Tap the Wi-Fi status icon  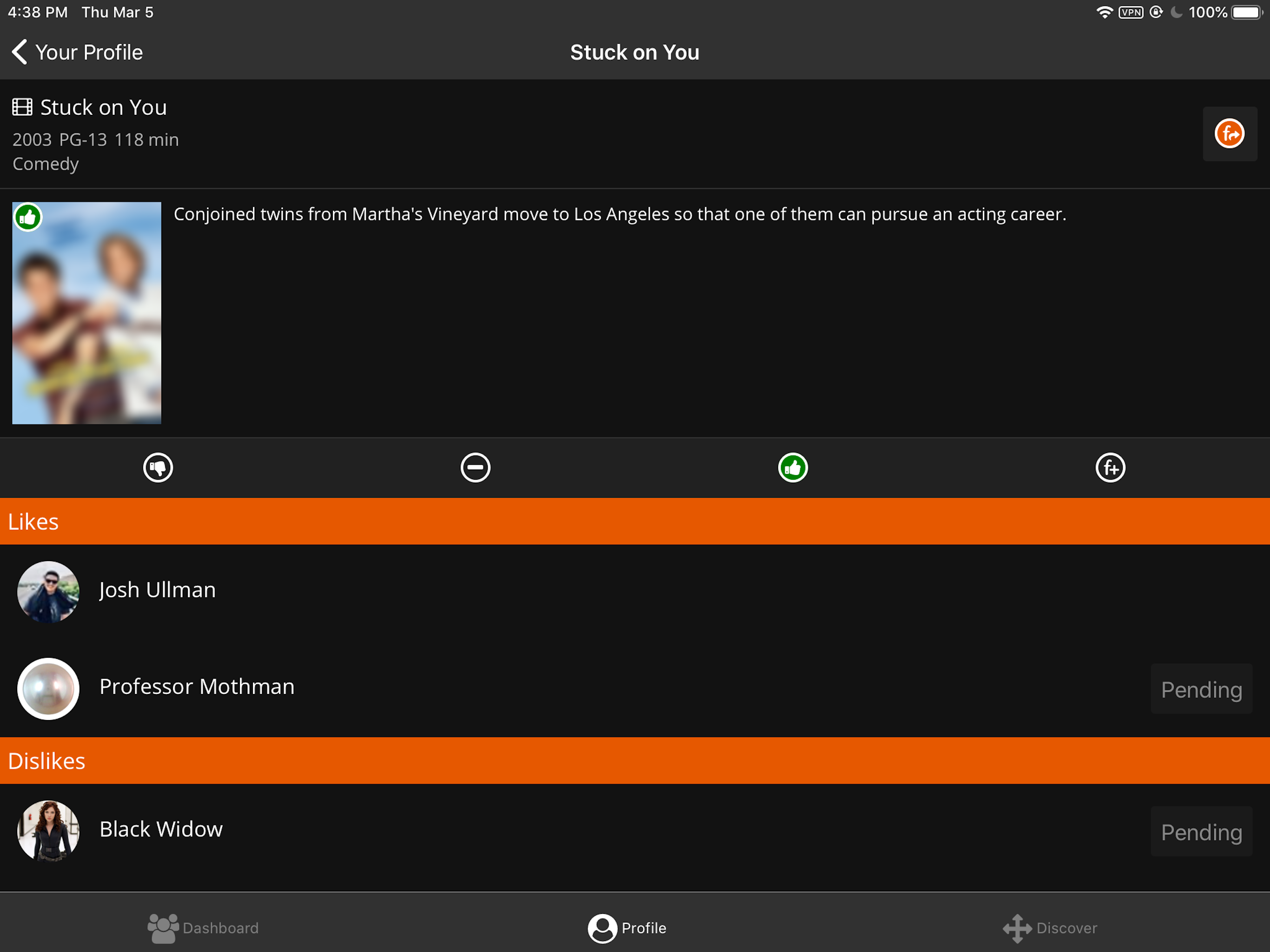pos(1104,12)
